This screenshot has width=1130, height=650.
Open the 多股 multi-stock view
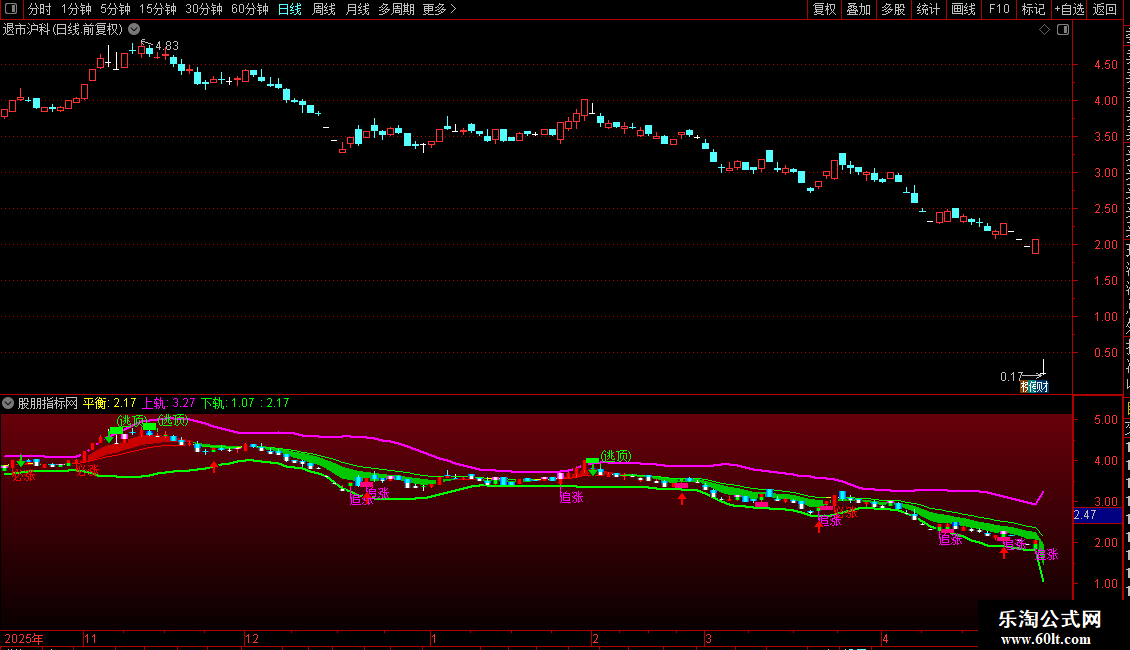894,9
